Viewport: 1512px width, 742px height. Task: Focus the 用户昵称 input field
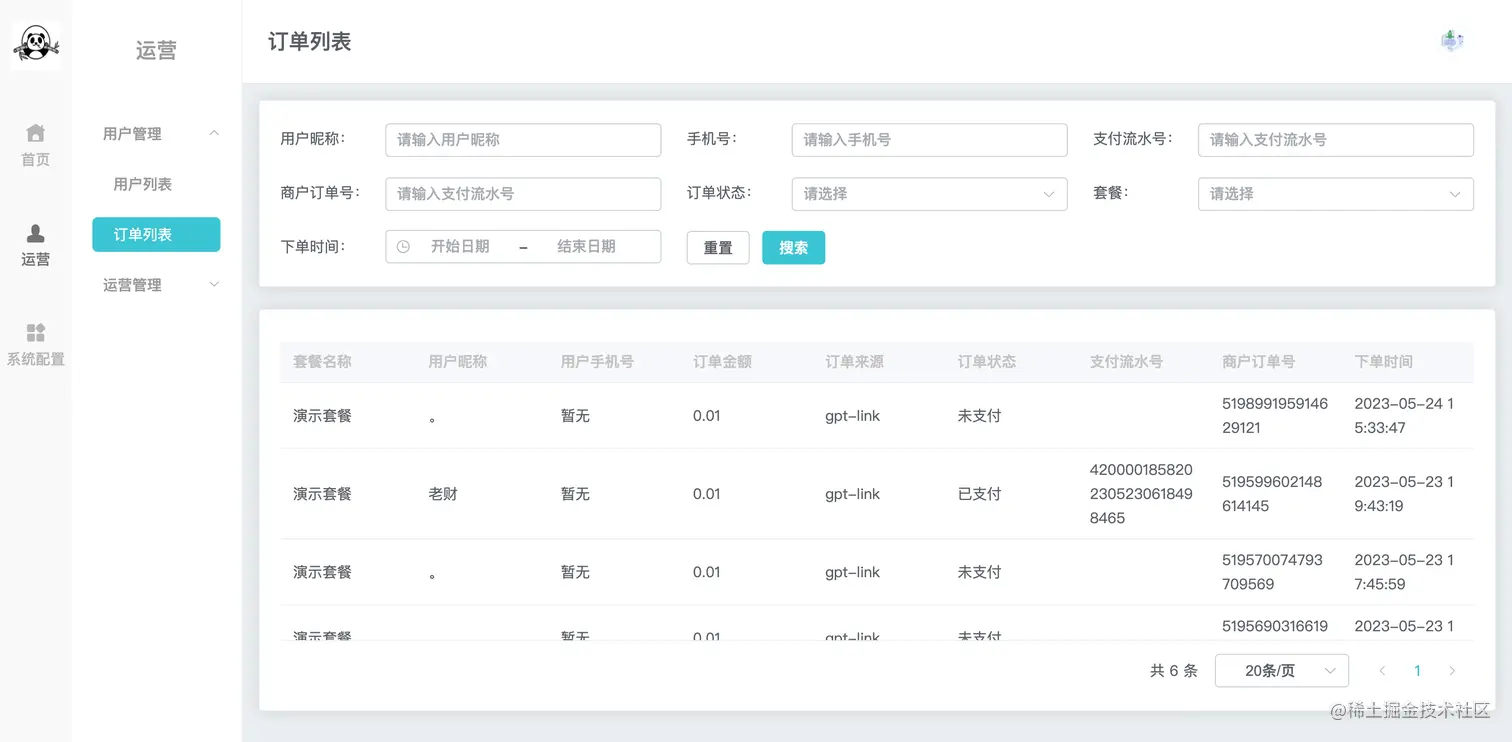pos(523,140)
